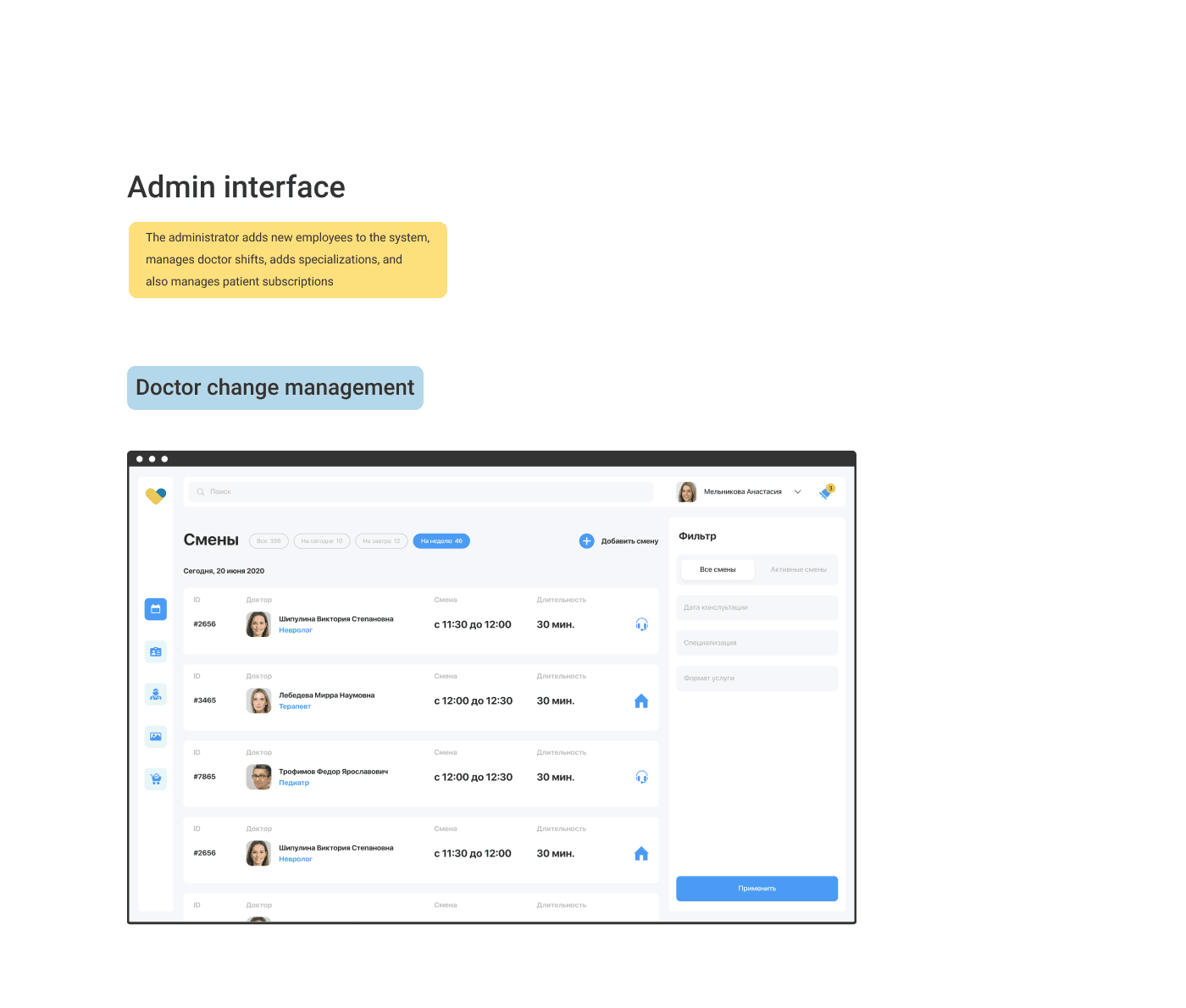Viewport: 1186px width, 1008px height.
Task: Open the 'Специализация' filter dropdown
Action: (756, 643)
